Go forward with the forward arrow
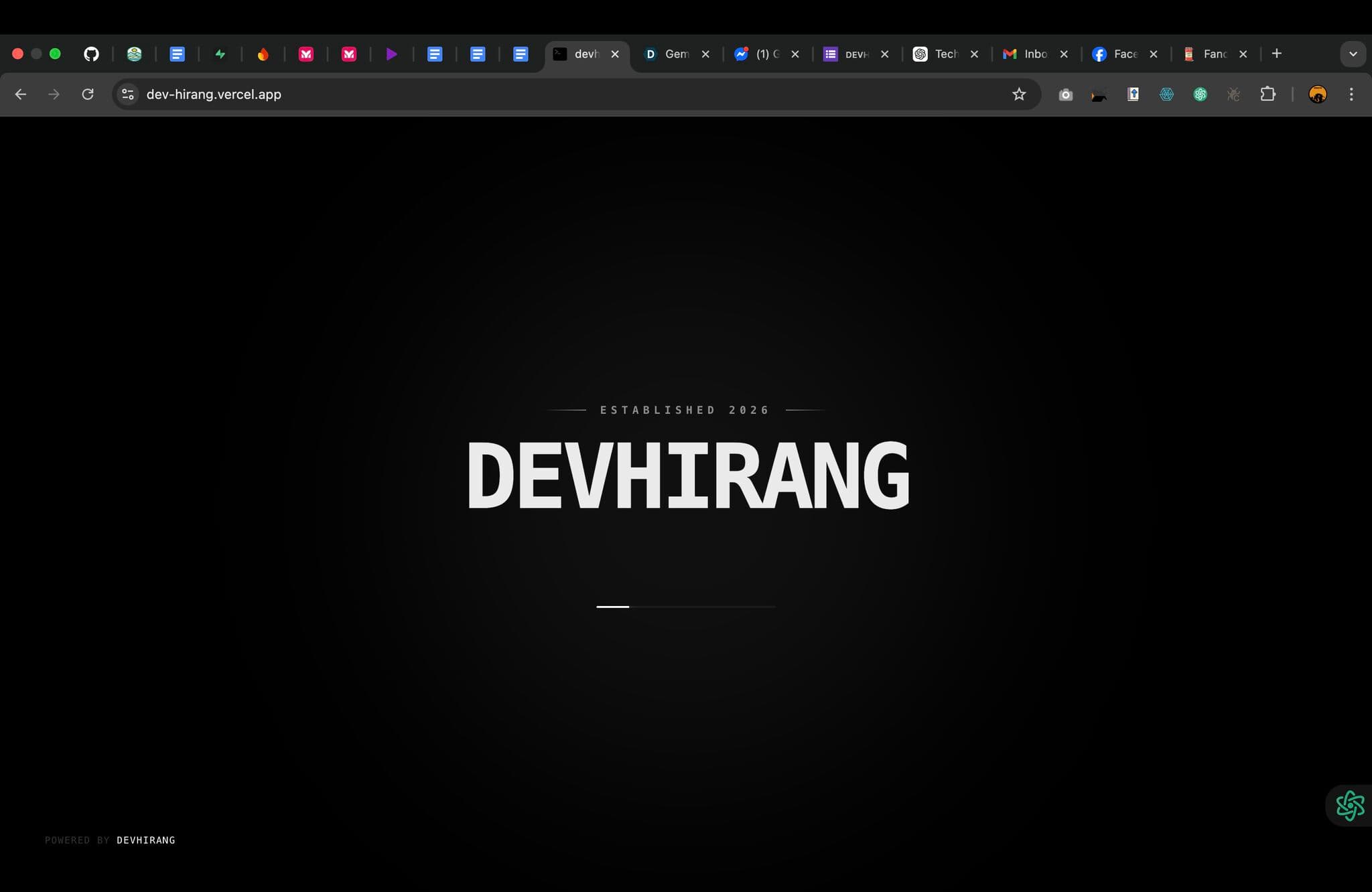 (54, 94)
